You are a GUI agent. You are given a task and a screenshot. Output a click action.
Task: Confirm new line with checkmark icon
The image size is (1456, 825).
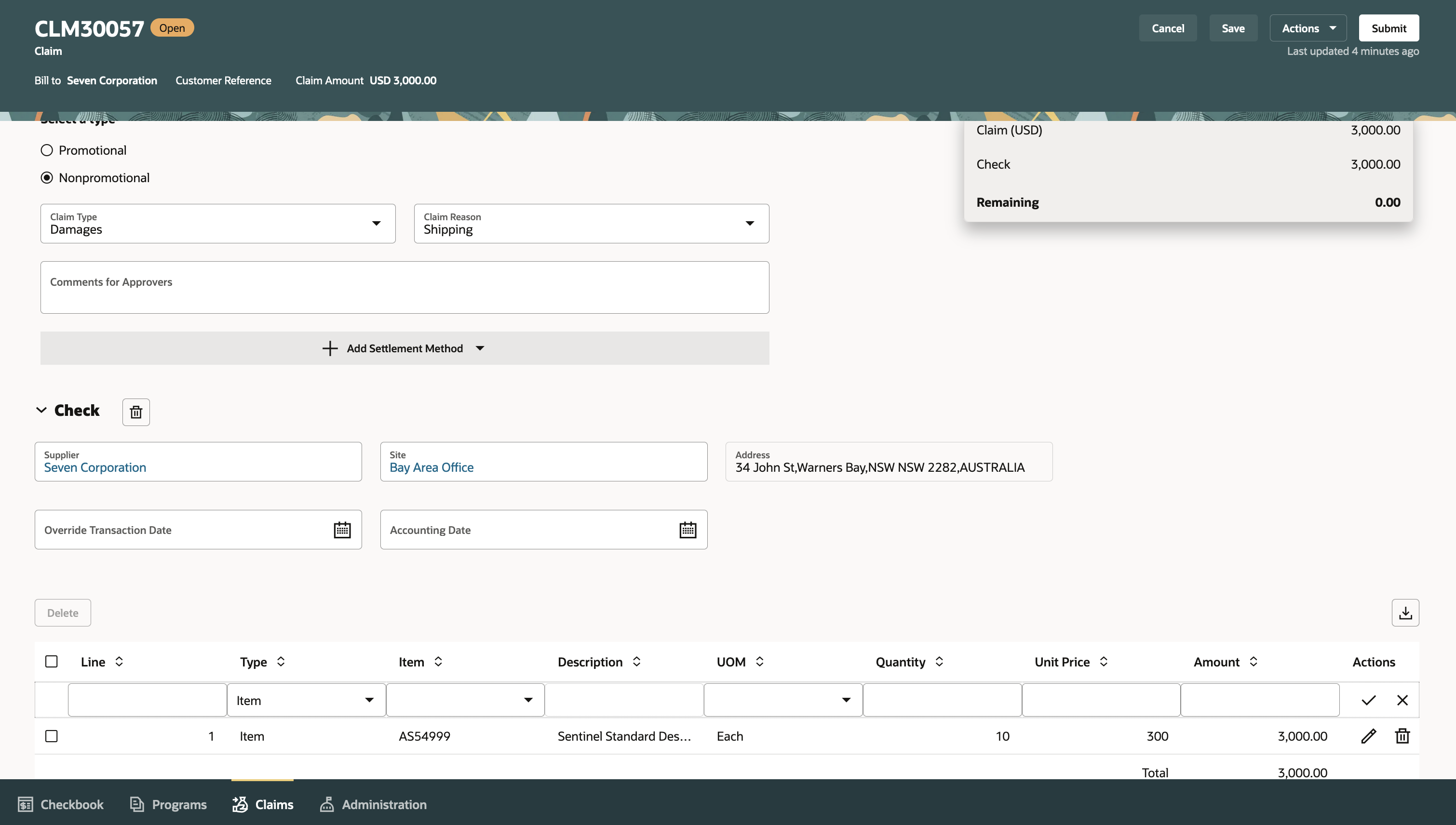1368,700
